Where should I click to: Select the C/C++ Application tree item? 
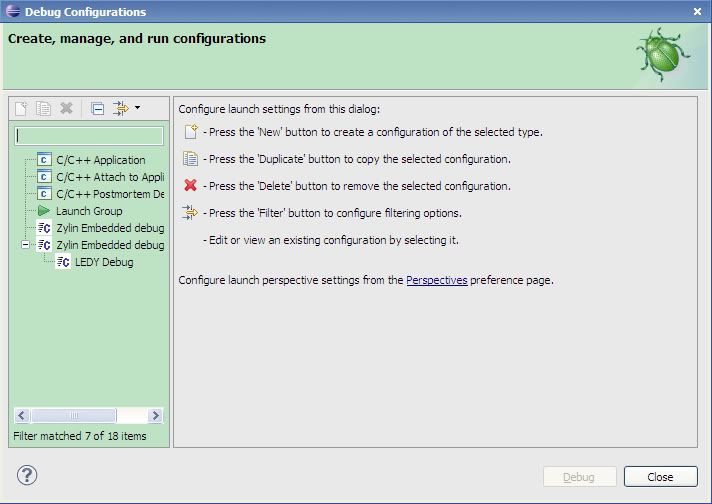click(100, 160)
